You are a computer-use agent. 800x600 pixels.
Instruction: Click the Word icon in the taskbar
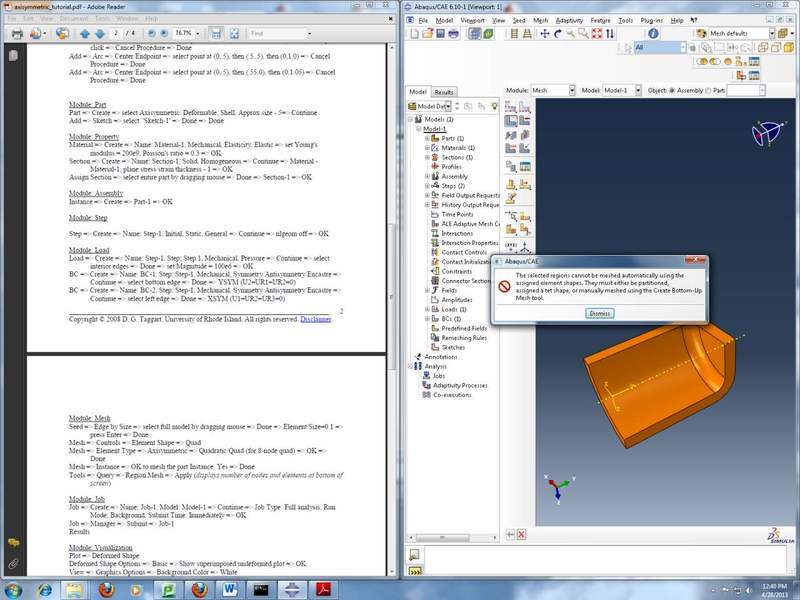[230, 590]
